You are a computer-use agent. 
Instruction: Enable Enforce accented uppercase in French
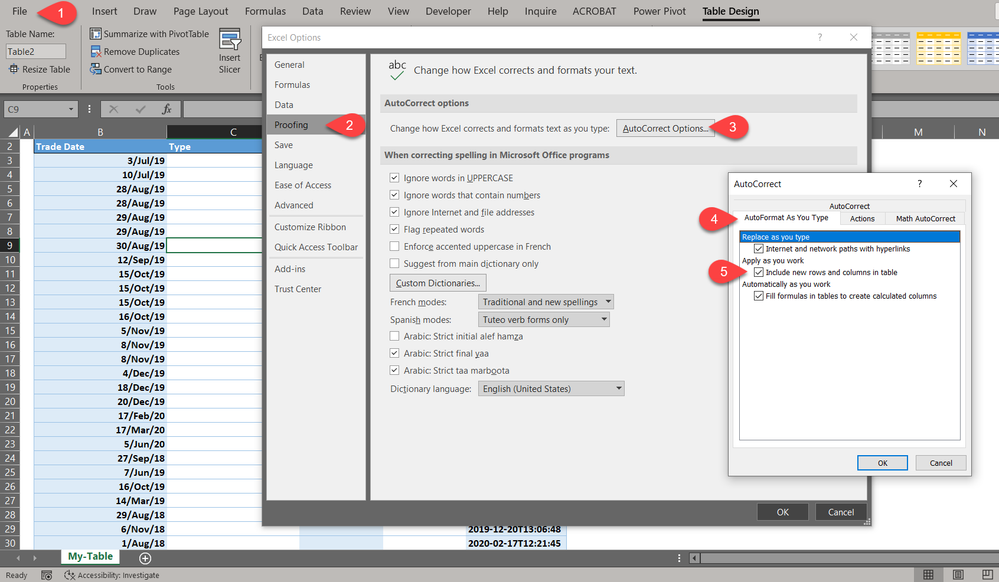(394, 246)
